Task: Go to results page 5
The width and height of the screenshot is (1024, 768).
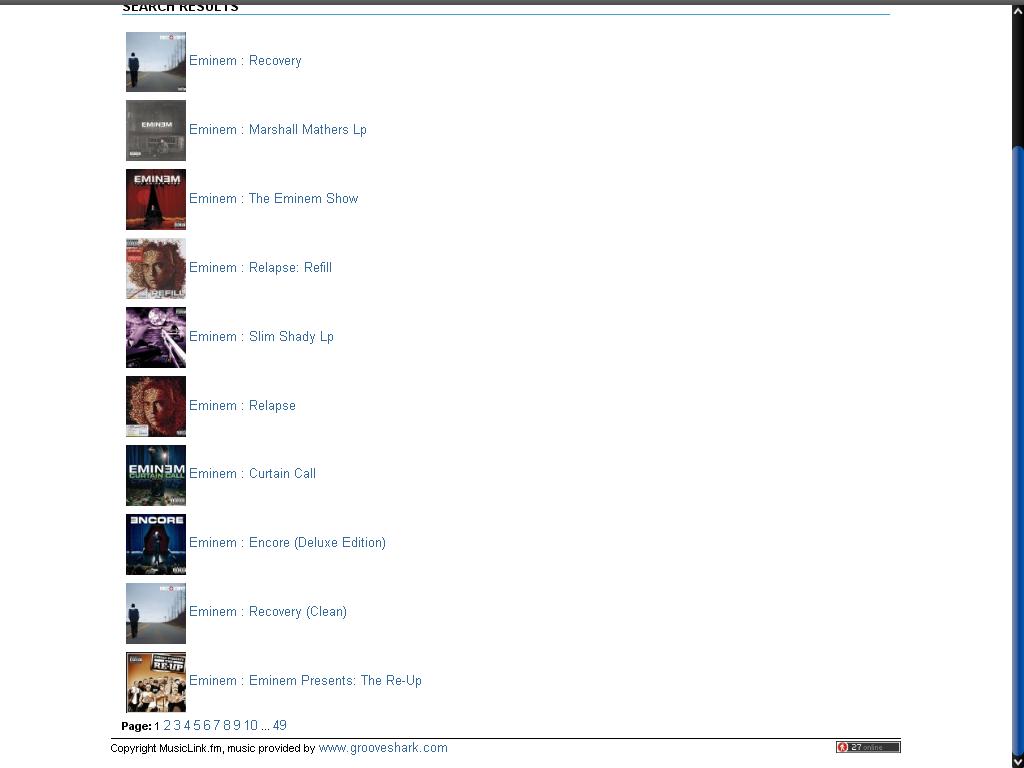Action: coord(197,726)
